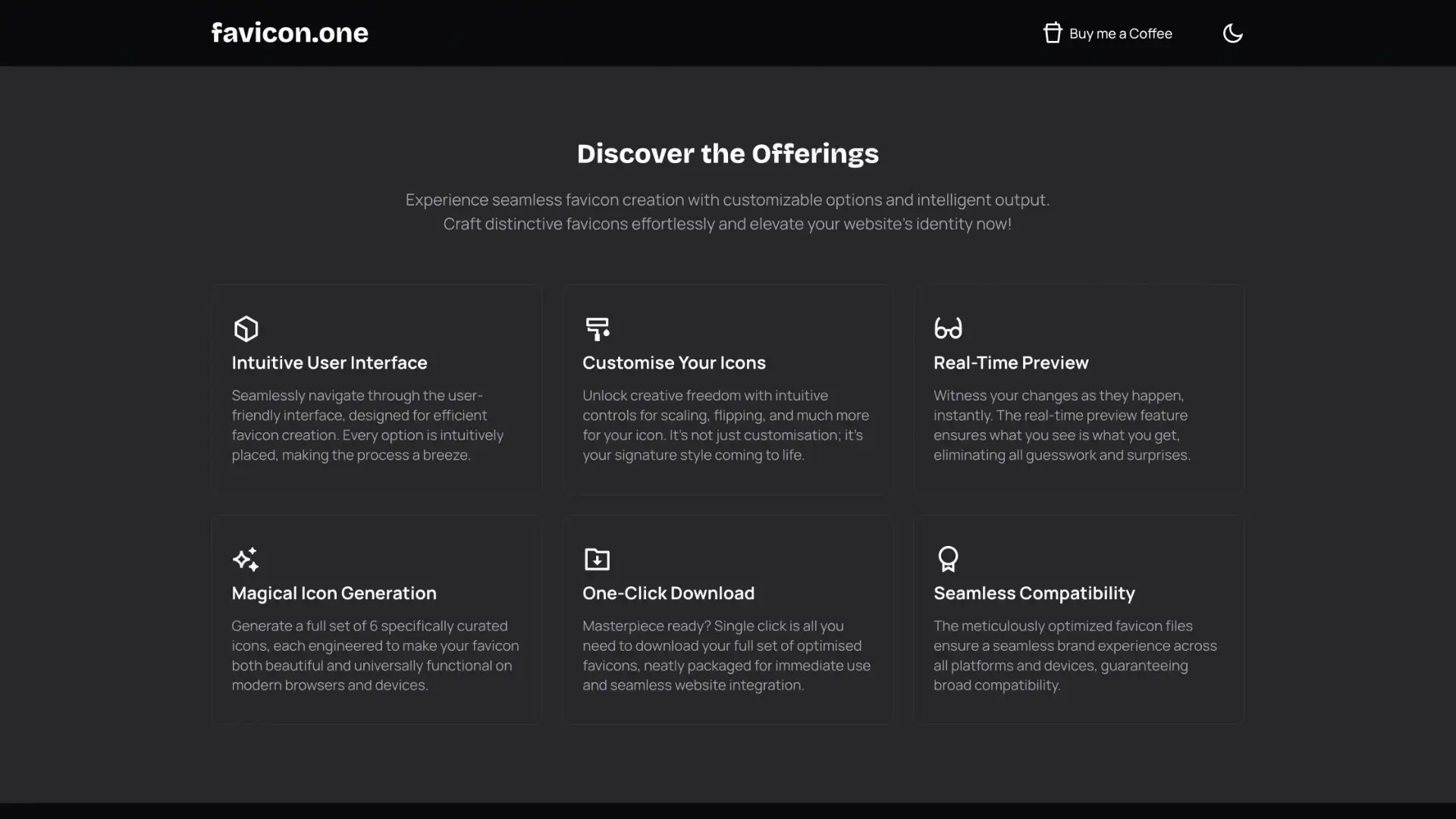Toggle dark mode with moon icon
Viewport: 1456px width, 819px height.
click(1232, 33)
